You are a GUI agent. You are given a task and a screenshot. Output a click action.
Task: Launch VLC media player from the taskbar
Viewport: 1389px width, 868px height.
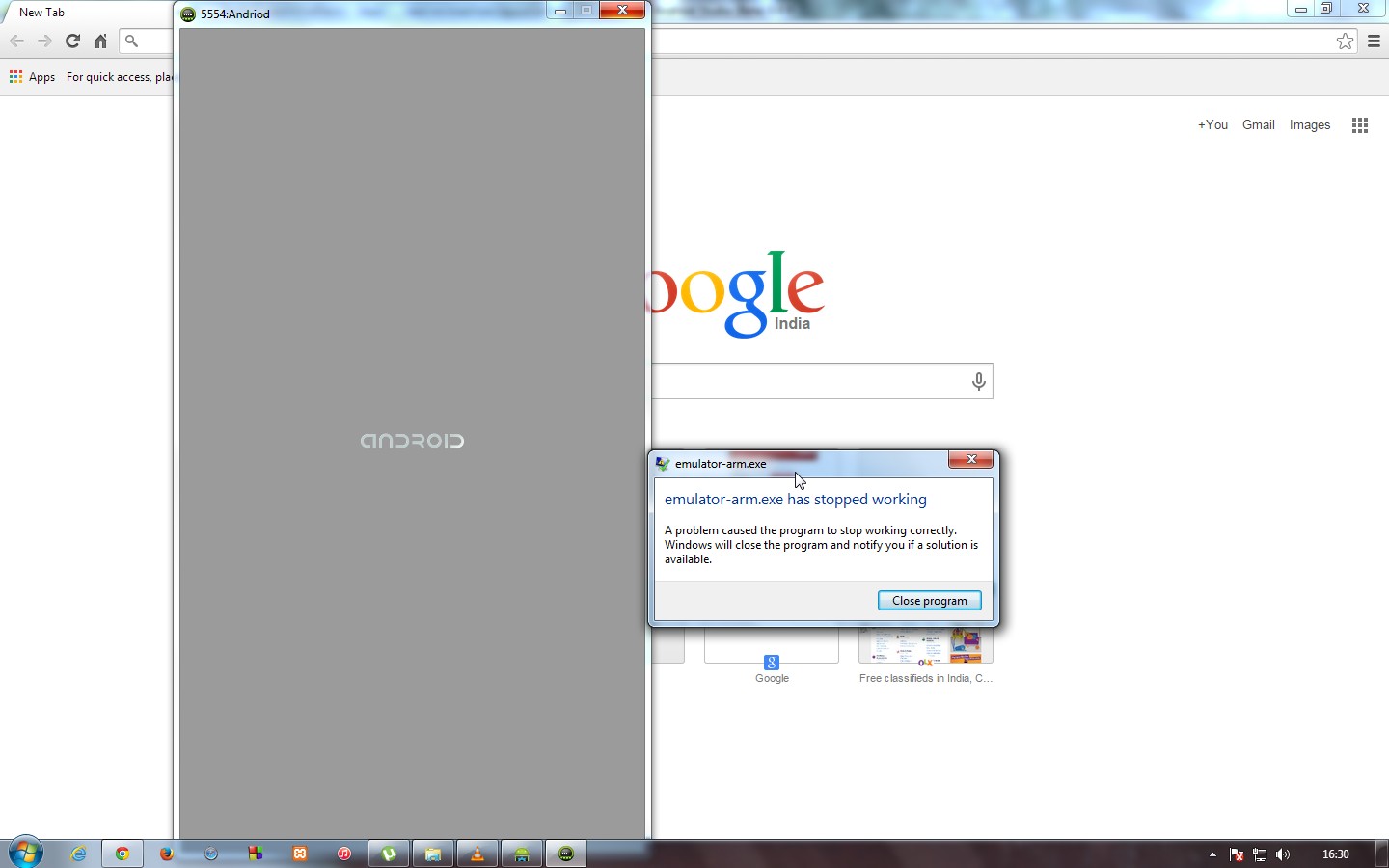pyautogui.click(x=477, y=854)
